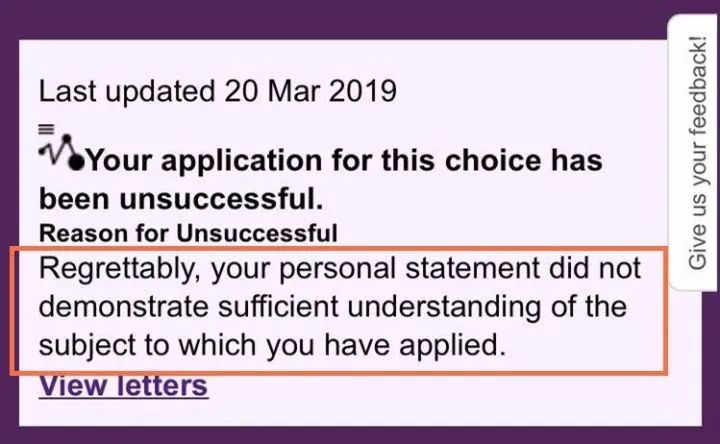The height and width of the screenshot is (444, 720).
Task: Click the small top dot of zigzag icon
Action: click(x=67, y=138)
